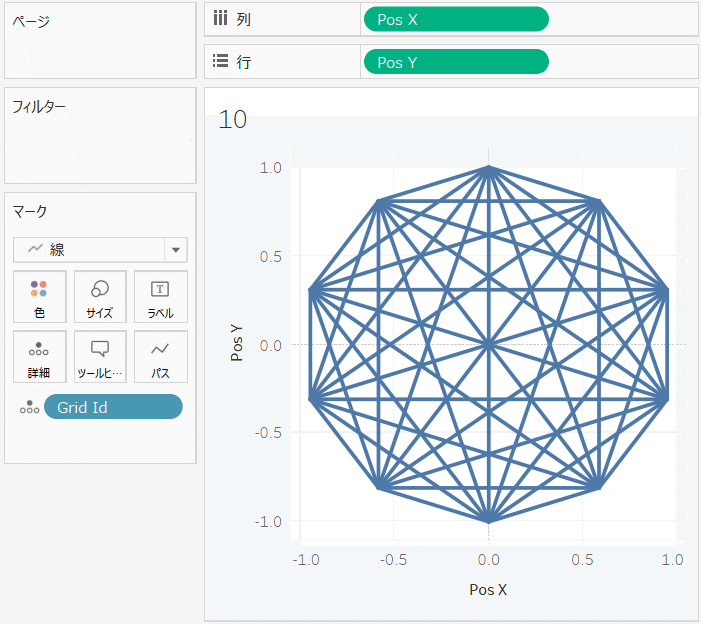Open the Path (パス) marks card
The height and width of the screenshot is (624, 701).
pyautogui.click(x=160, y=357)
